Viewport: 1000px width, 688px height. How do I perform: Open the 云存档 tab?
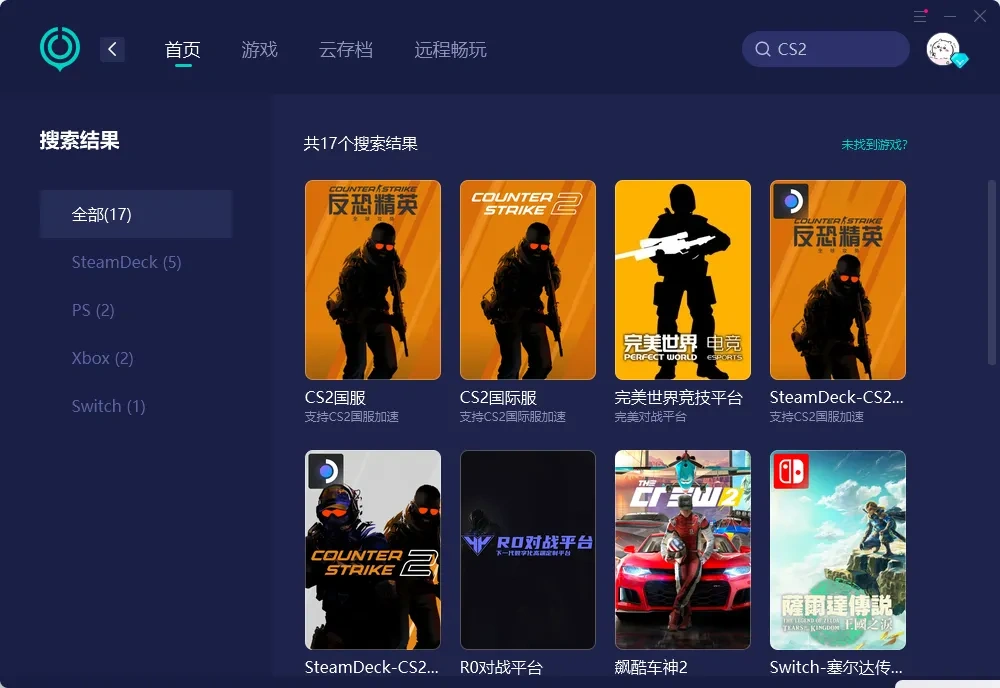point(346,48)
